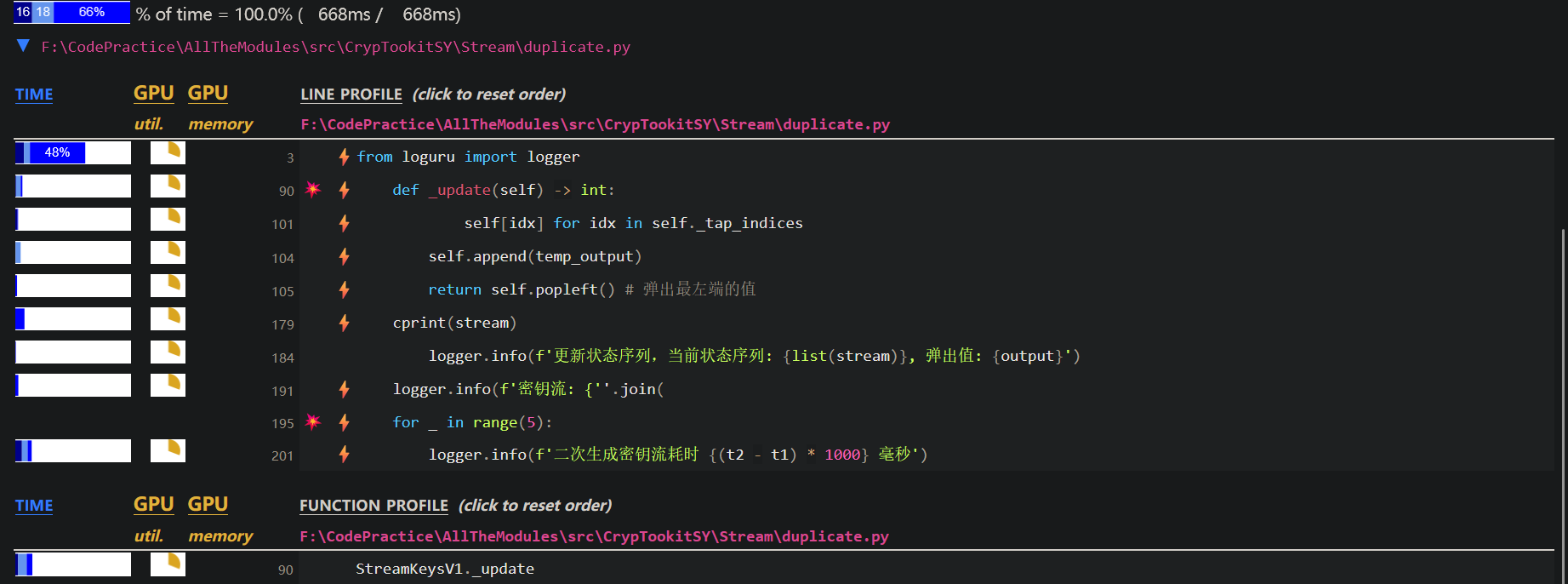
Task: Click GPU memory icon for StreamKeysV1._update row
Action: (x=168, y=564)
